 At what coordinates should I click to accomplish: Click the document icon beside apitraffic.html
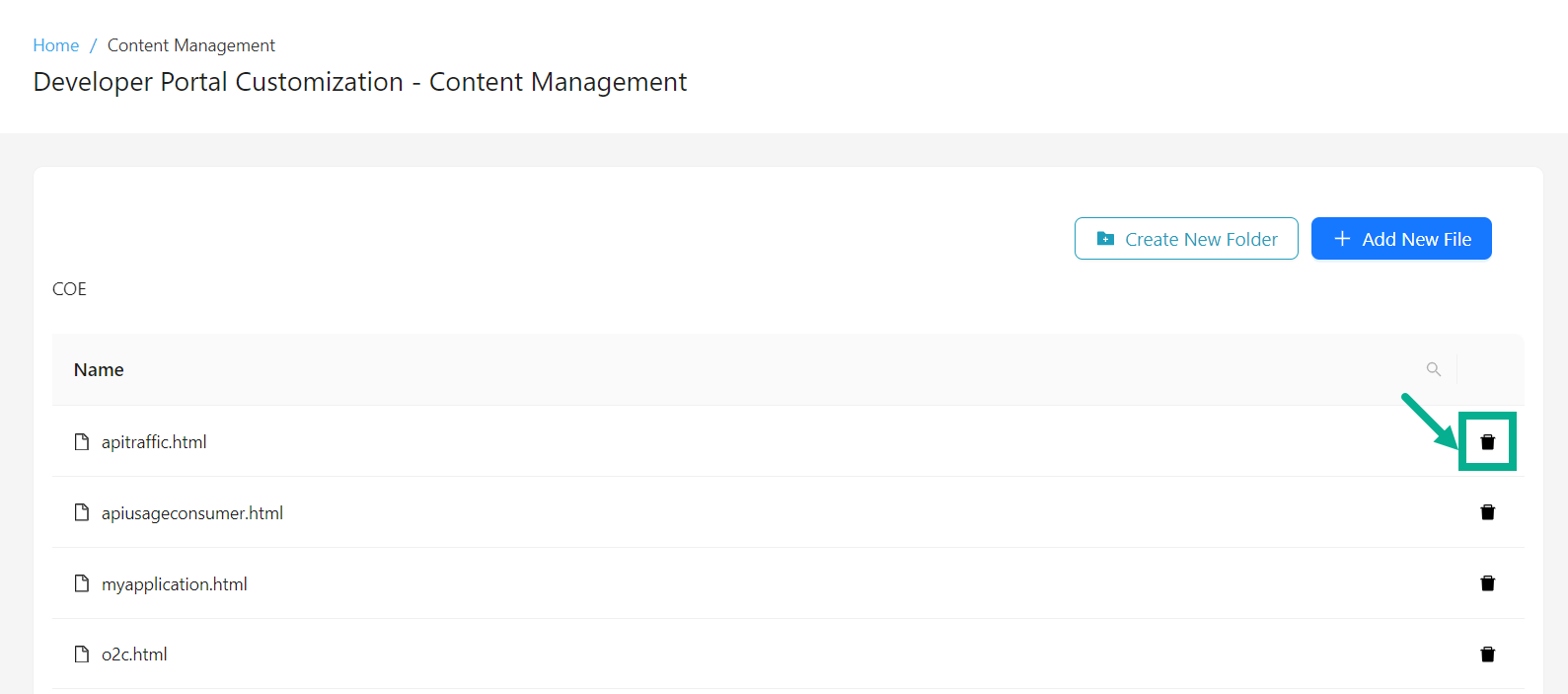81,441
